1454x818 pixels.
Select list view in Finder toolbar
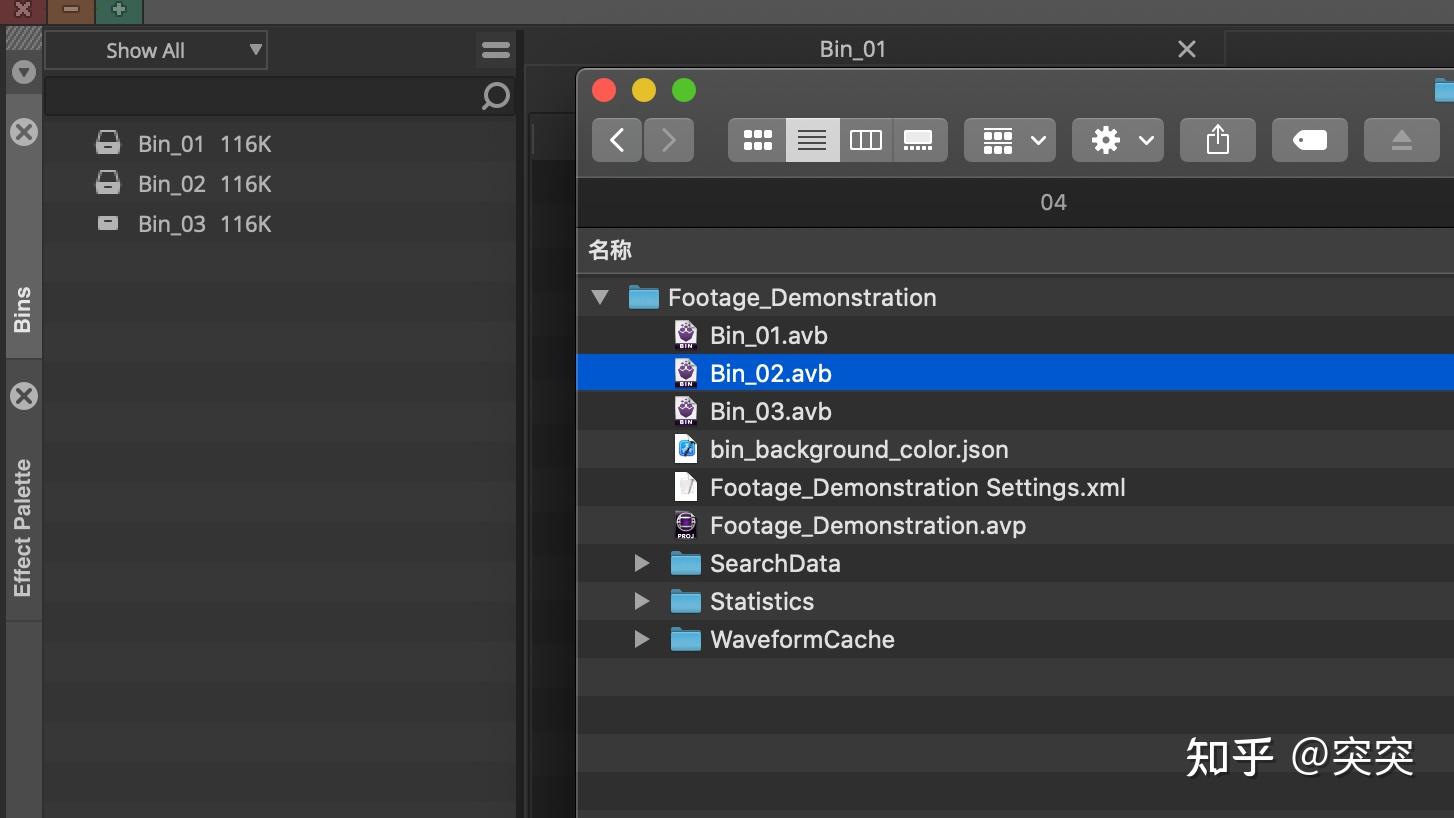[x=811, y=141]
